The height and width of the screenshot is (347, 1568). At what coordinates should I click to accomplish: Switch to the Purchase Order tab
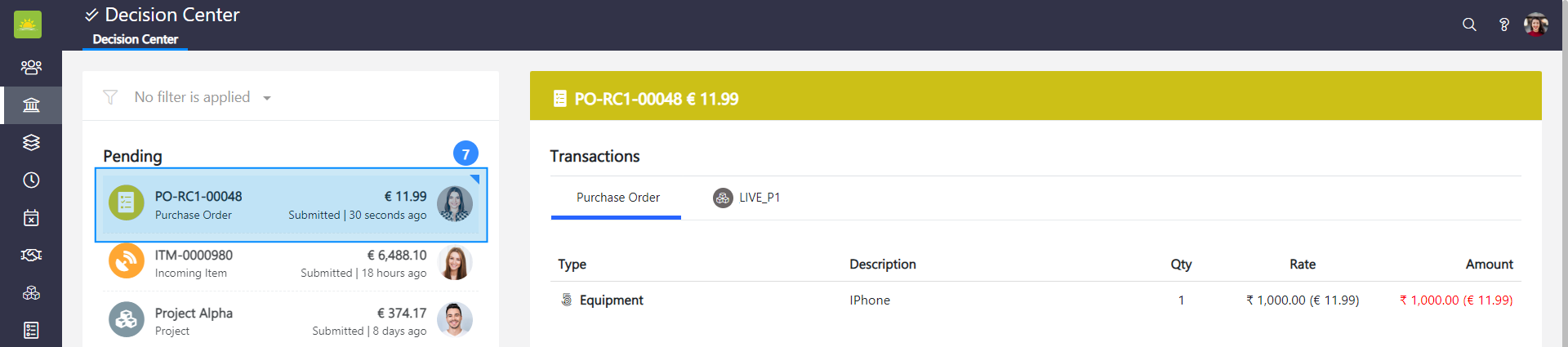click(617, 198)
